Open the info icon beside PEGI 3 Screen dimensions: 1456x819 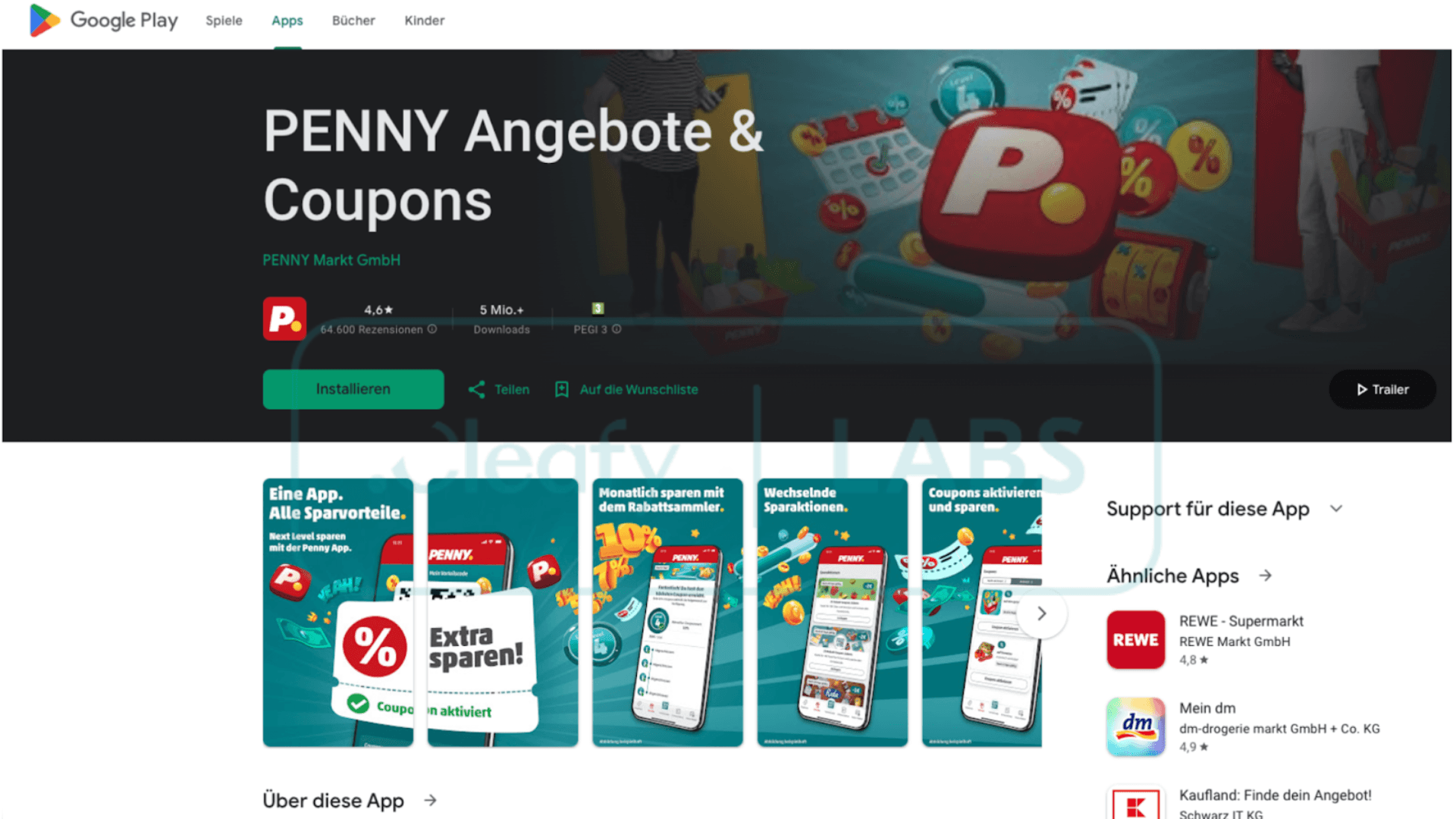coord(617,329)
